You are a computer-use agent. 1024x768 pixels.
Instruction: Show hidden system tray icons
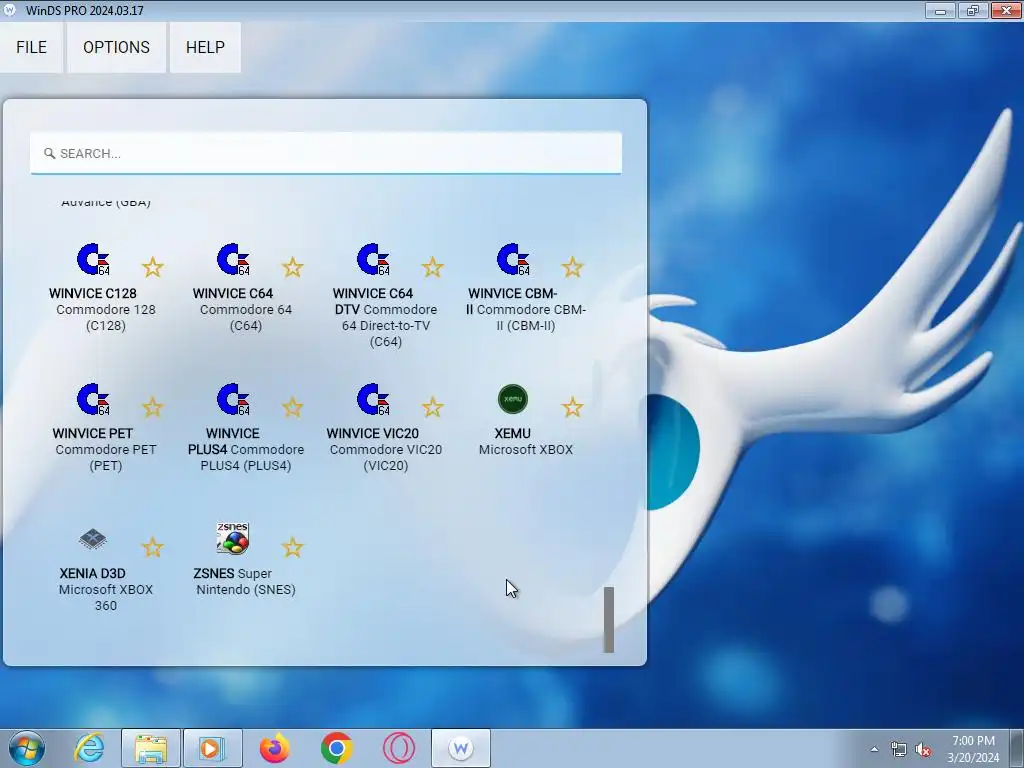click(874, 749)
